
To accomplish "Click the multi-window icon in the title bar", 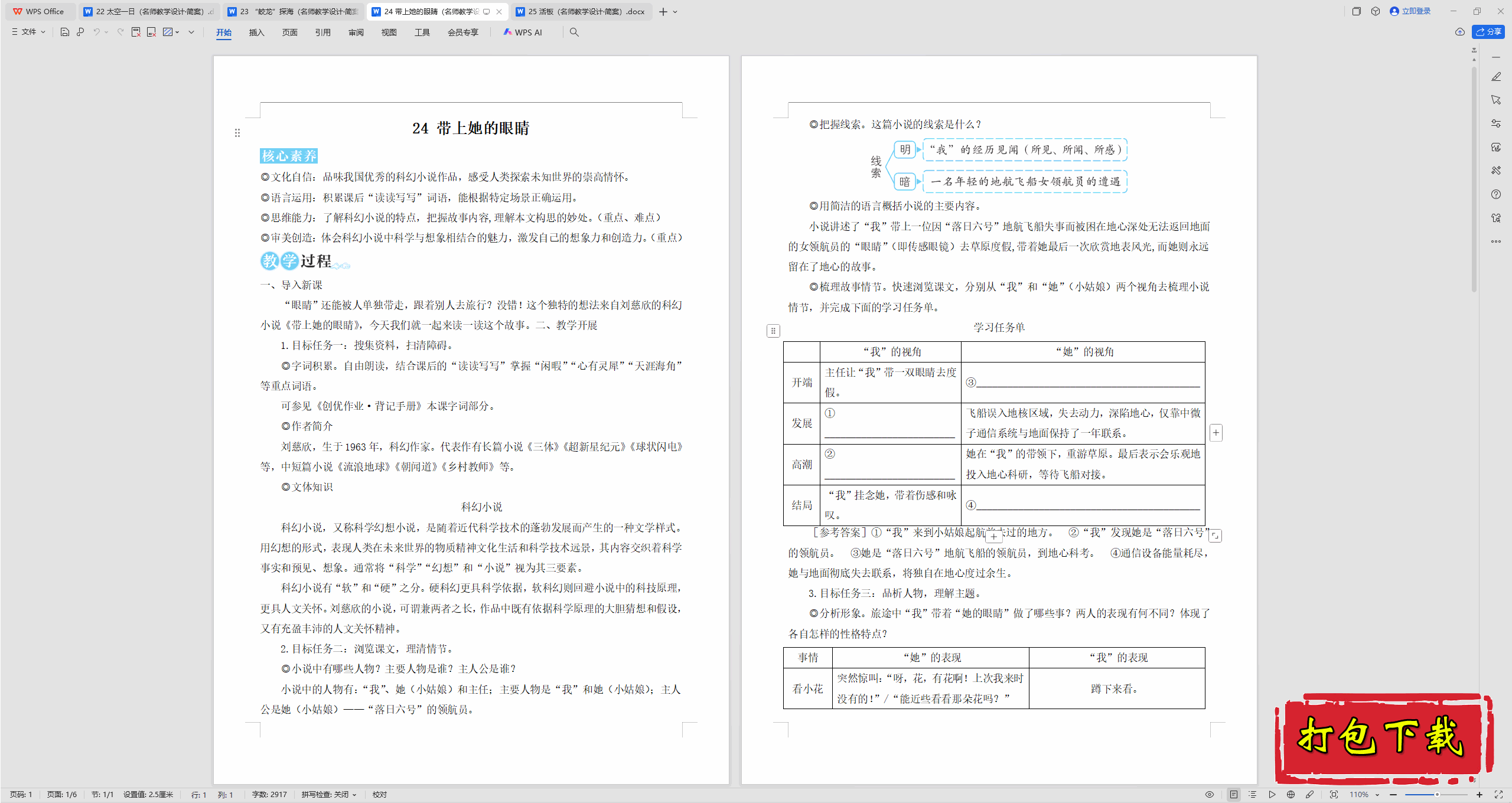I will click(1357, 11).
